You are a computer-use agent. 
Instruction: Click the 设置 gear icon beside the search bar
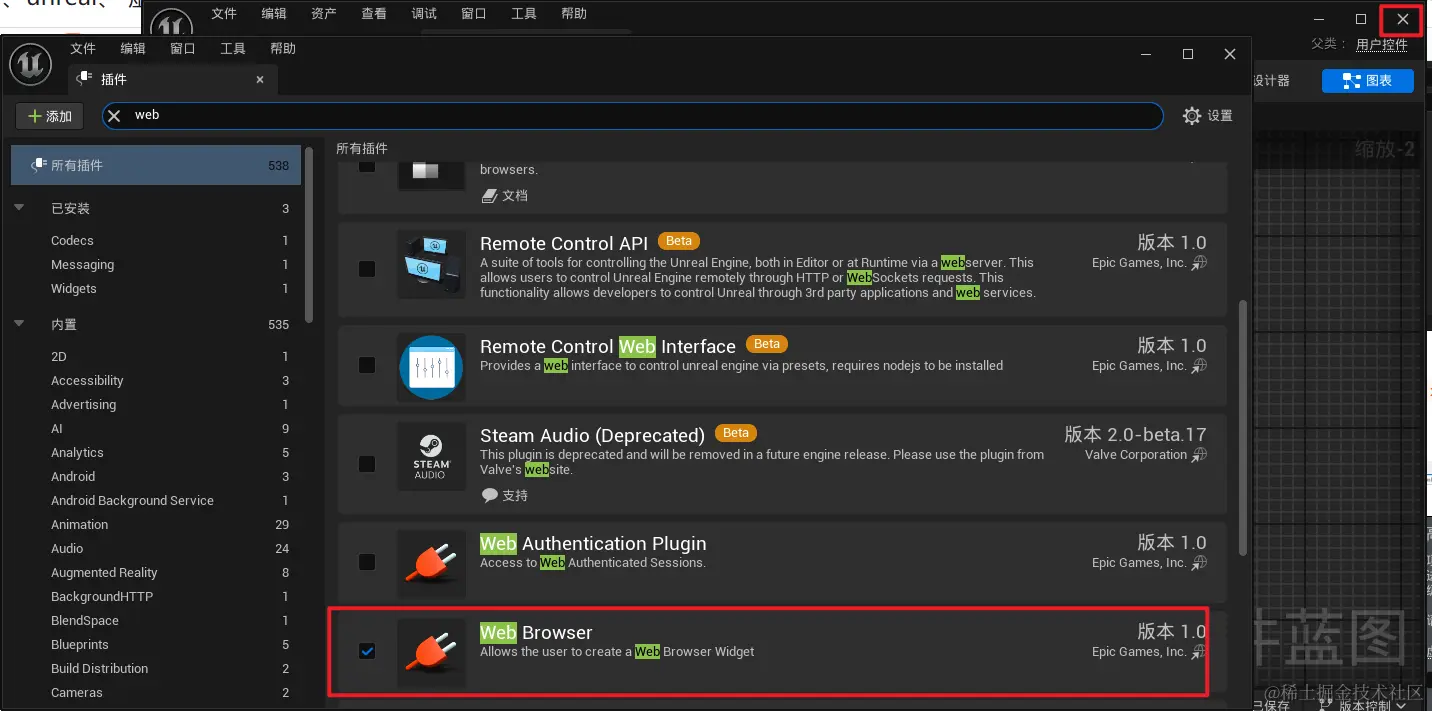pos(1192,115)
